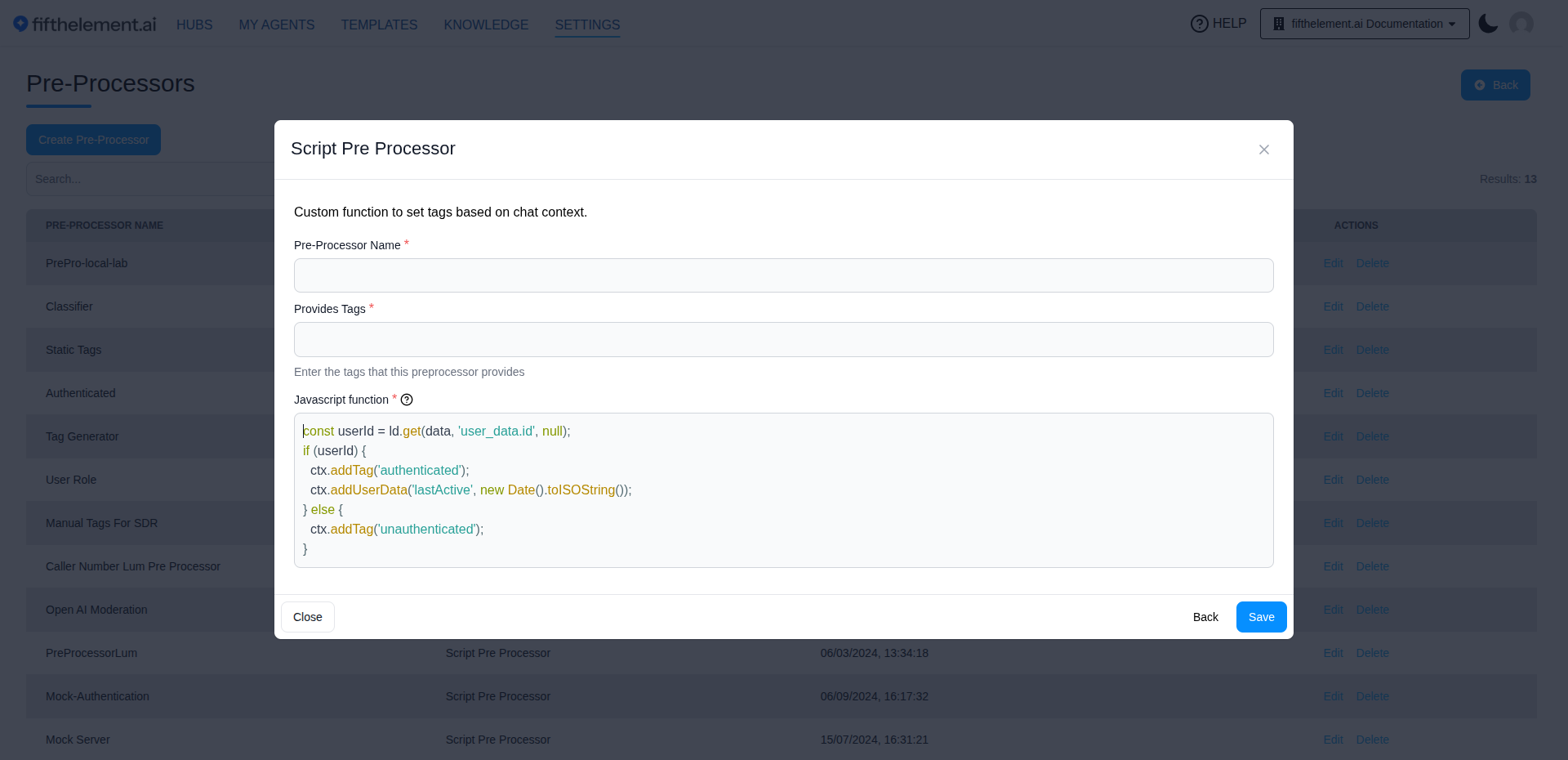Click the Javascript function help icon
This screenshot has width=1568, height=760.
point(407,400)
